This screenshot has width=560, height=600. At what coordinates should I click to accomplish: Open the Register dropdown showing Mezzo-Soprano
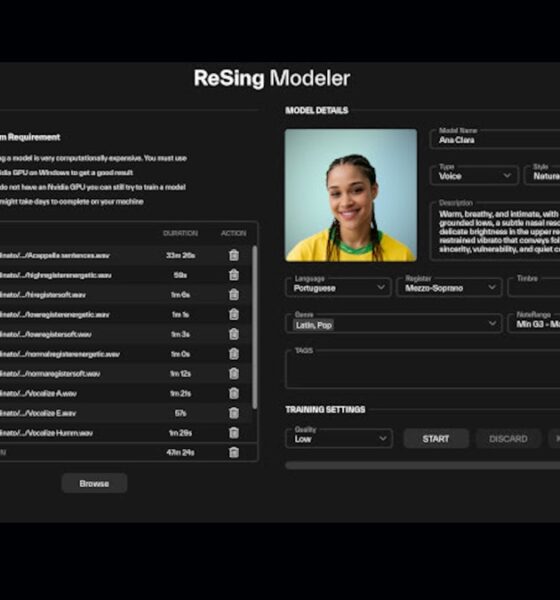pyautogui.click(x=449, y=287)
